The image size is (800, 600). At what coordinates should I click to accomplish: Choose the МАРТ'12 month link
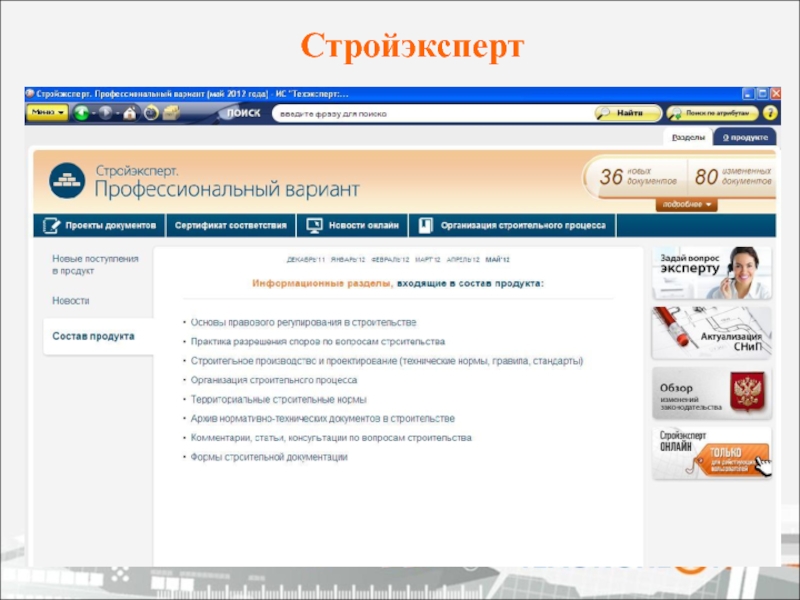[x=428, y=260]
